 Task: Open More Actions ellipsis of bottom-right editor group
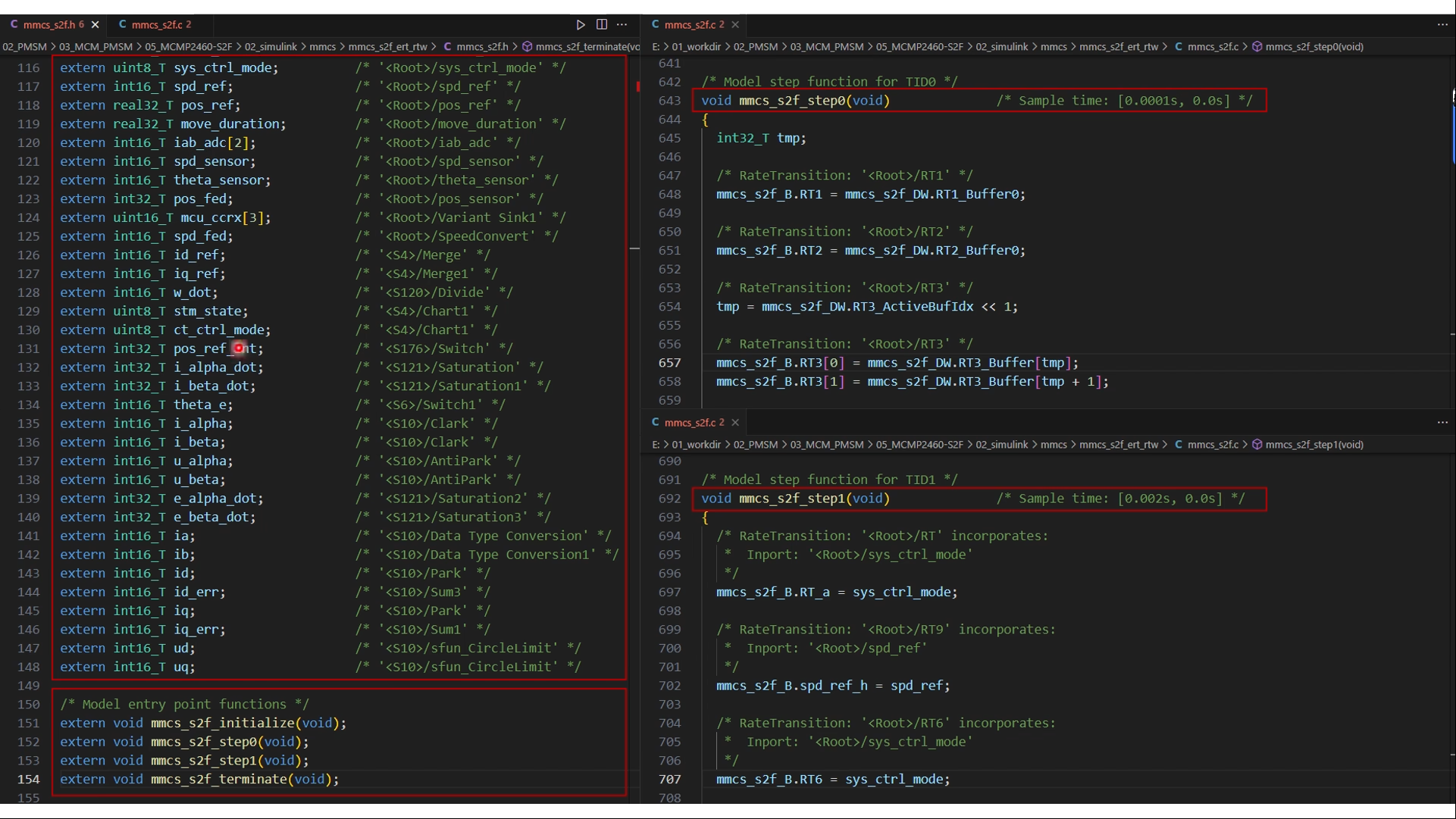1442,422
